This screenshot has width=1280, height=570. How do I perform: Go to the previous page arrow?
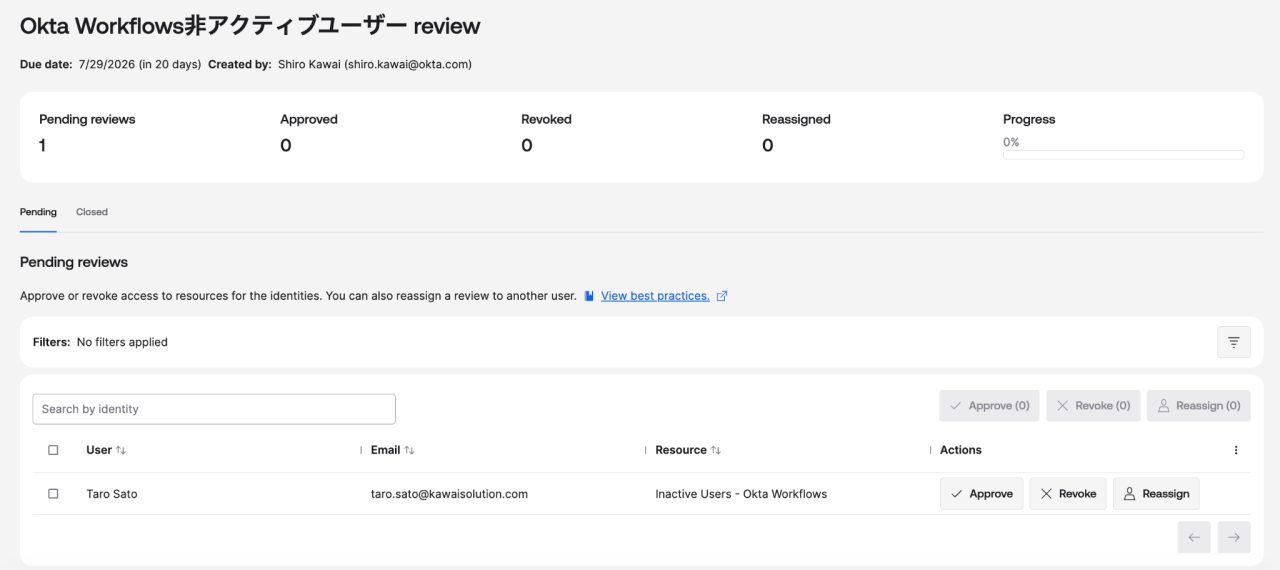[1194, 537]
